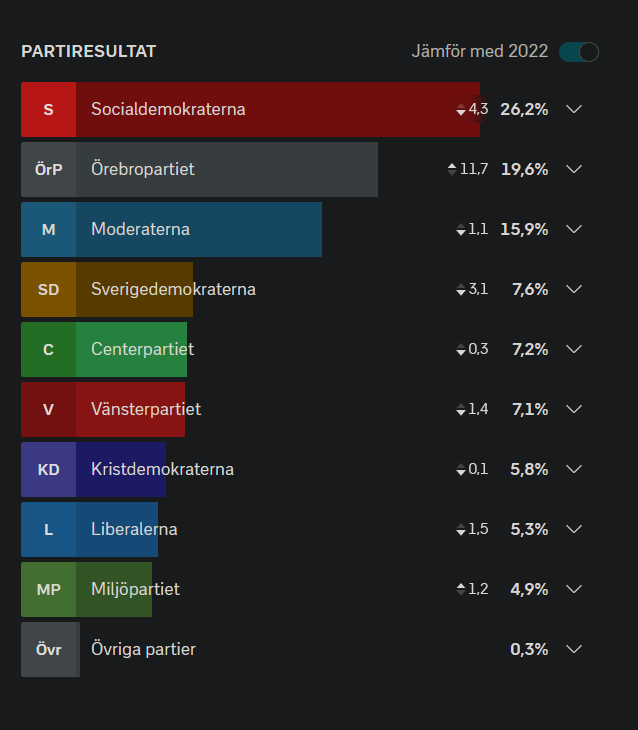Open Sverigedemokraterna chevron dropdown
The width and height of the screenshot is (638, 730).
click(574, 290)
